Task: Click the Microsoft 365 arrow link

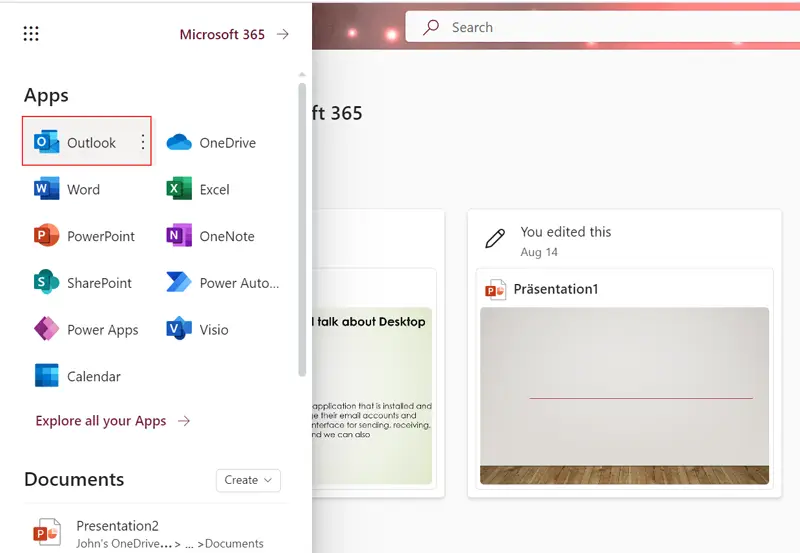Action: 234,34
